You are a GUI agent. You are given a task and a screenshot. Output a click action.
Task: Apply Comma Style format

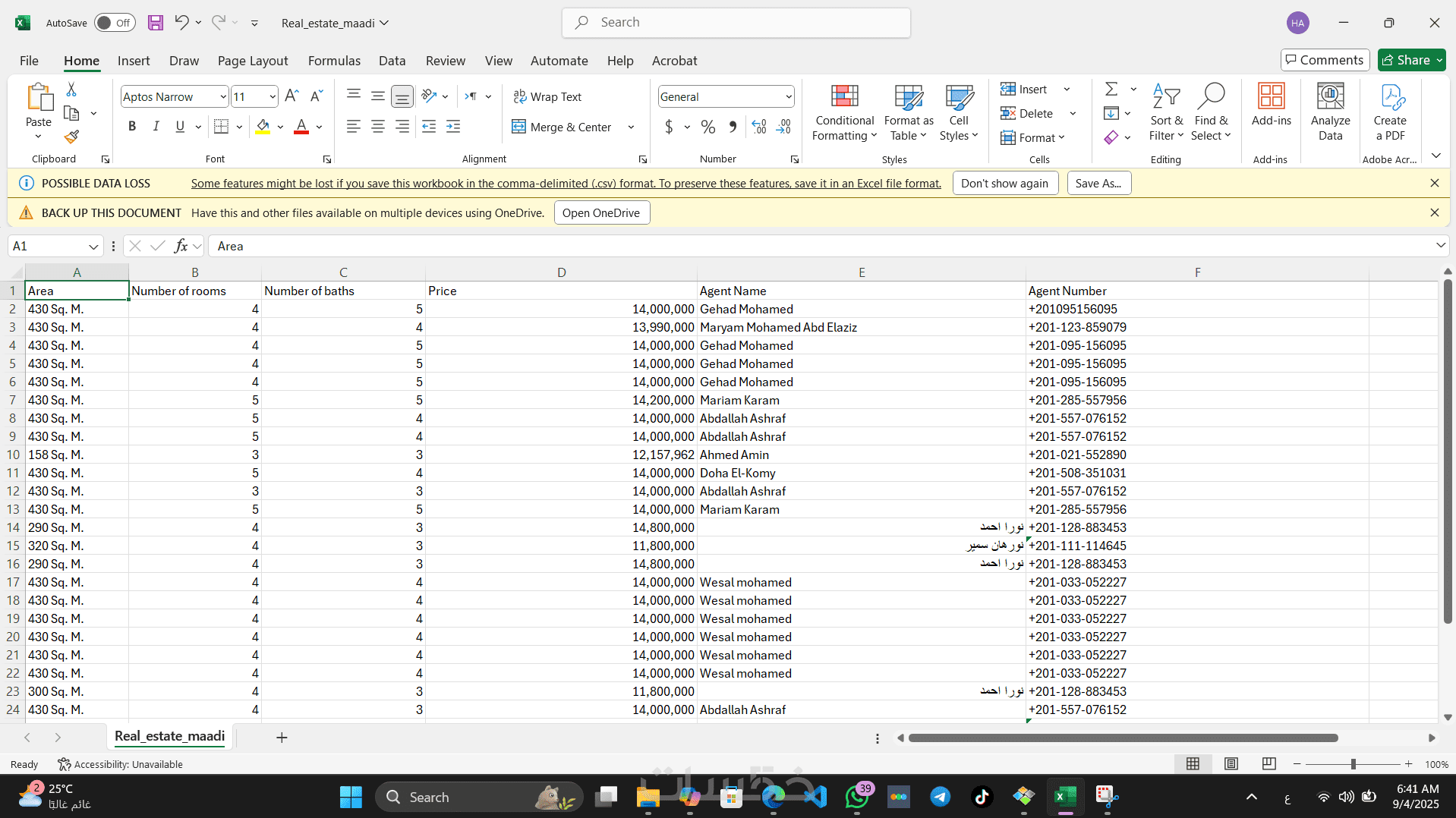(x=733, y=127)
